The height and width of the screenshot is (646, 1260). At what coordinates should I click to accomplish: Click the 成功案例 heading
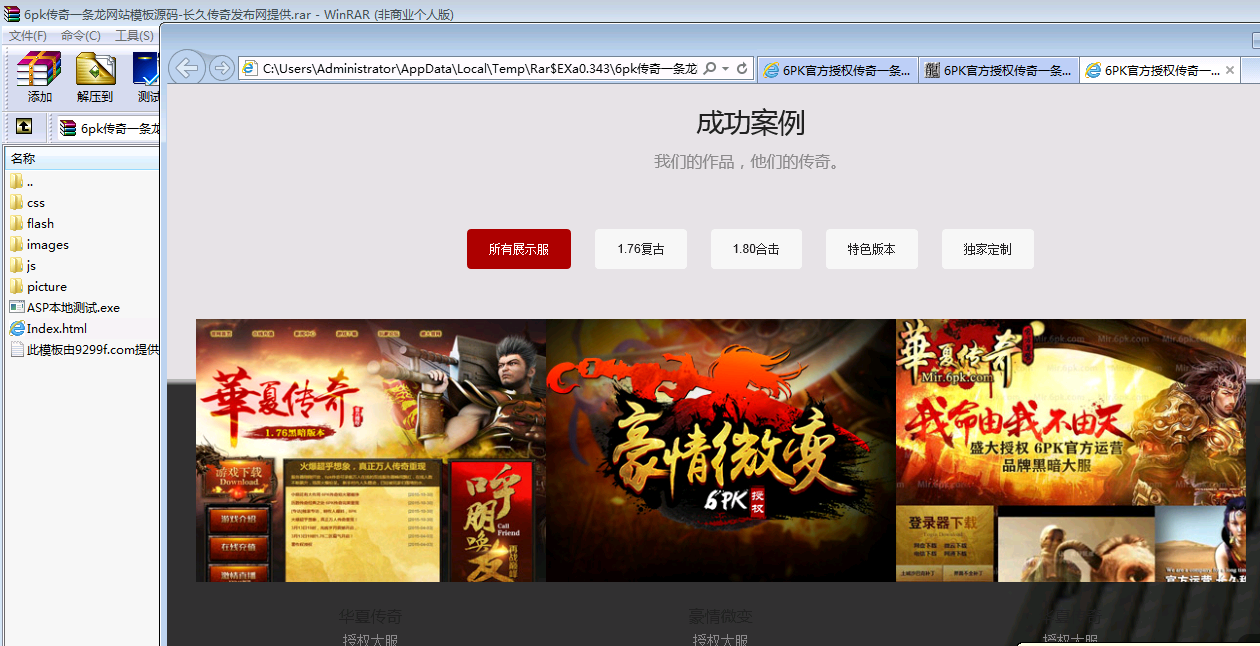pyautogui.click(x=751, y=123)
